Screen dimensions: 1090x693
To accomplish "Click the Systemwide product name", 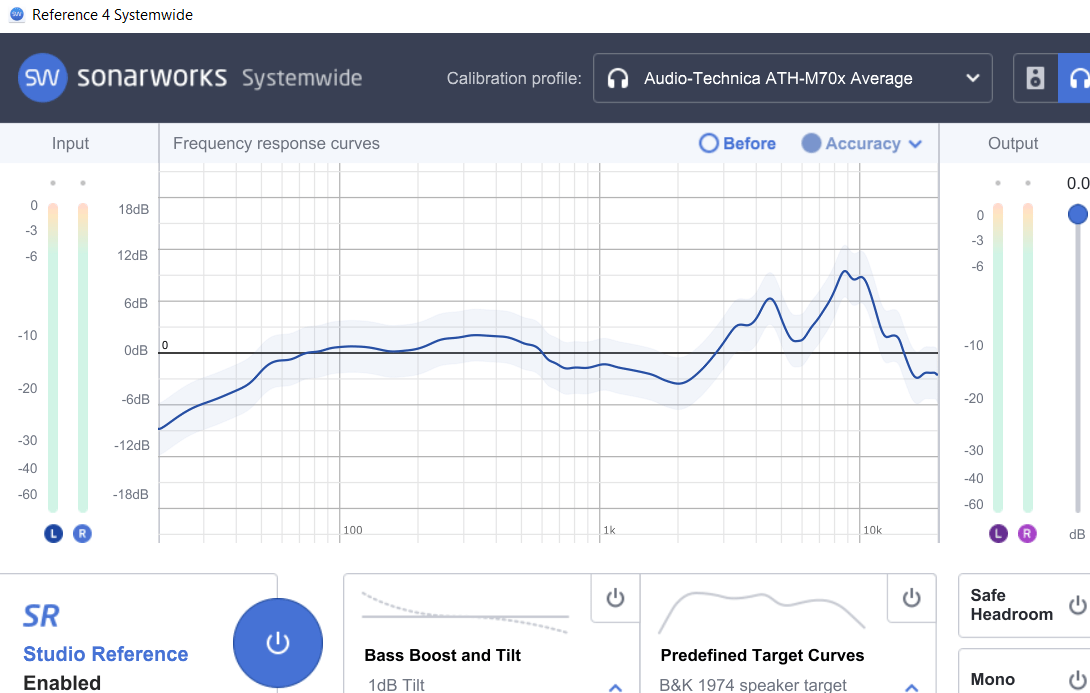I will point(302,78).
